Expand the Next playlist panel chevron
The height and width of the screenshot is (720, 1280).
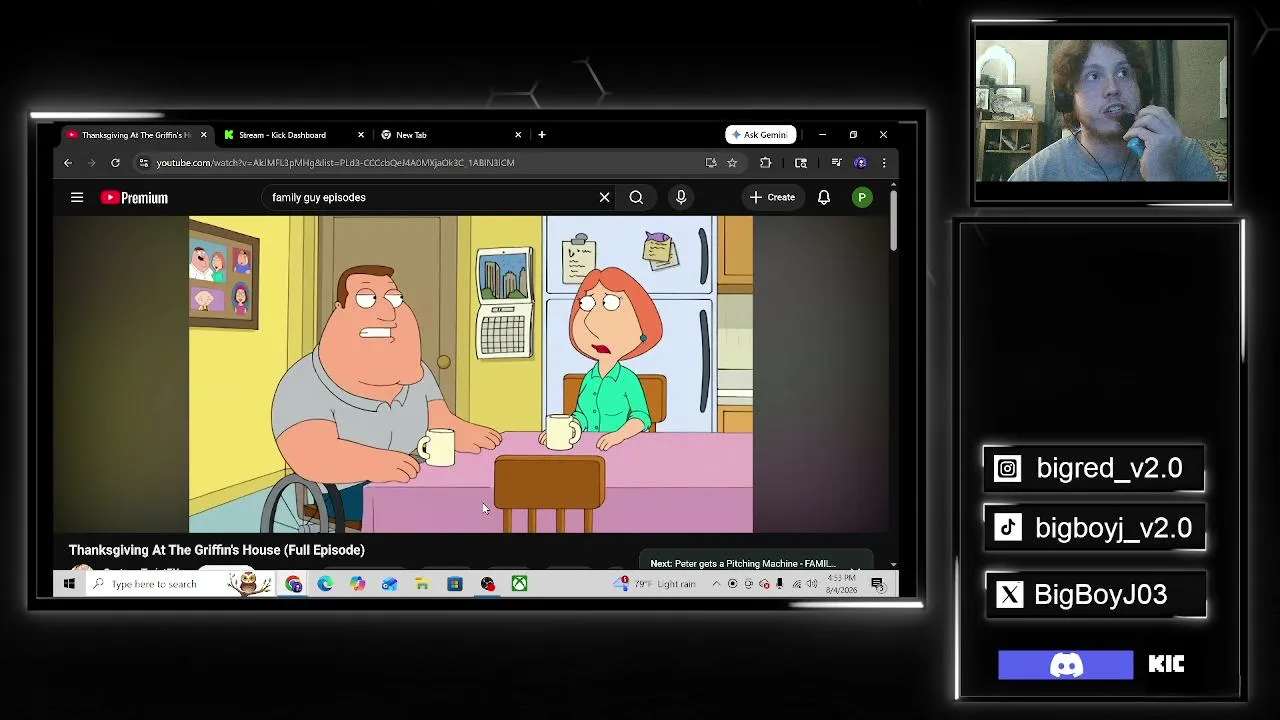point(855,570)
